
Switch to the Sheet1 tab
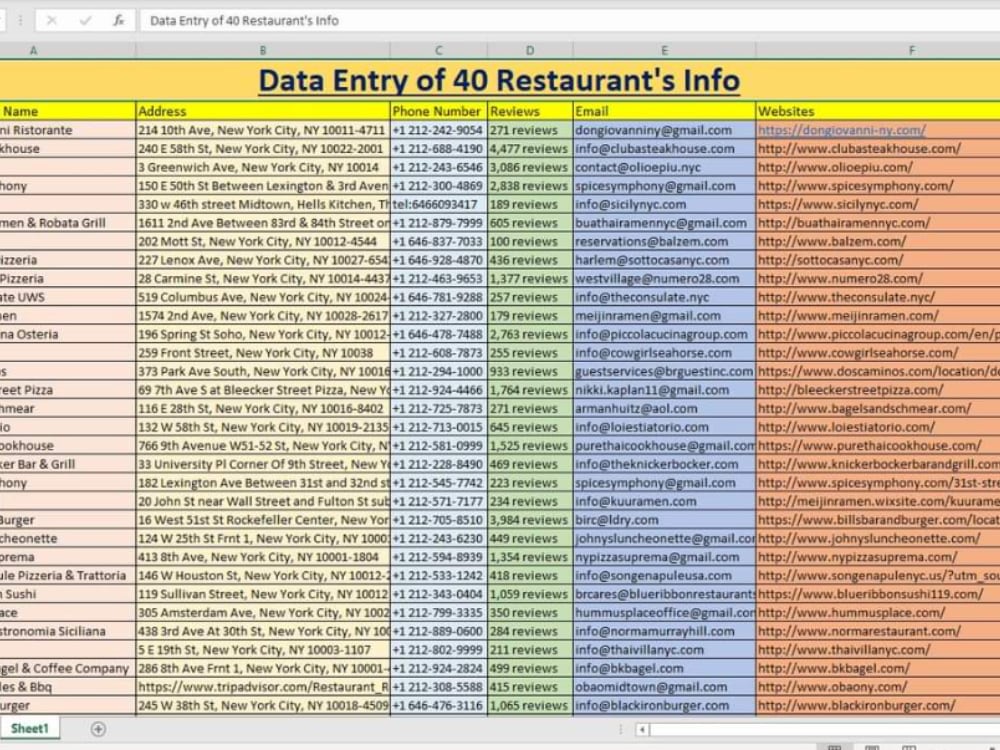tap(29, 728)
